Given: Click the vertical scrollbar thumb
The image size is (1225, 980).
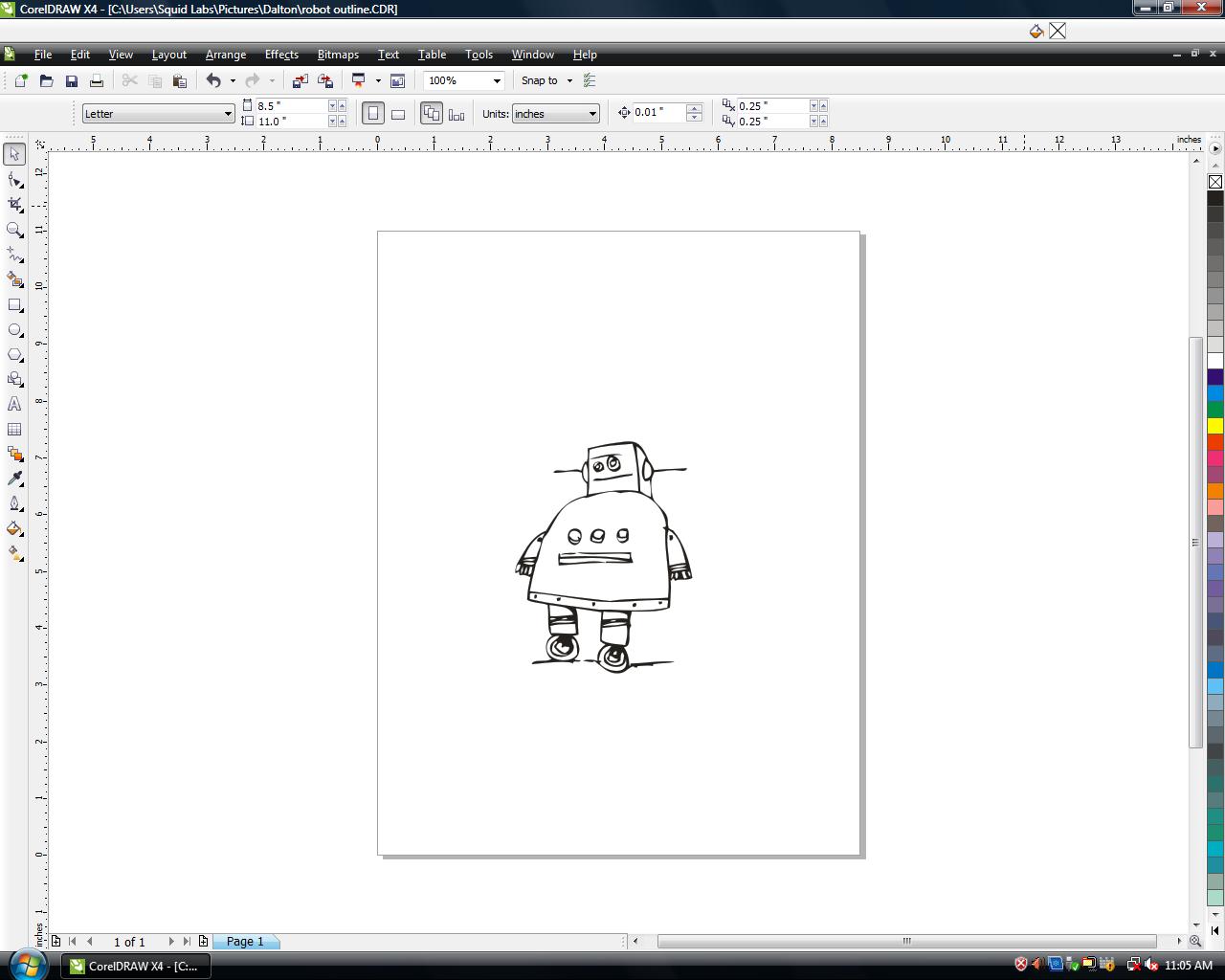Looking at the screenshot, I should (1195, 543).
